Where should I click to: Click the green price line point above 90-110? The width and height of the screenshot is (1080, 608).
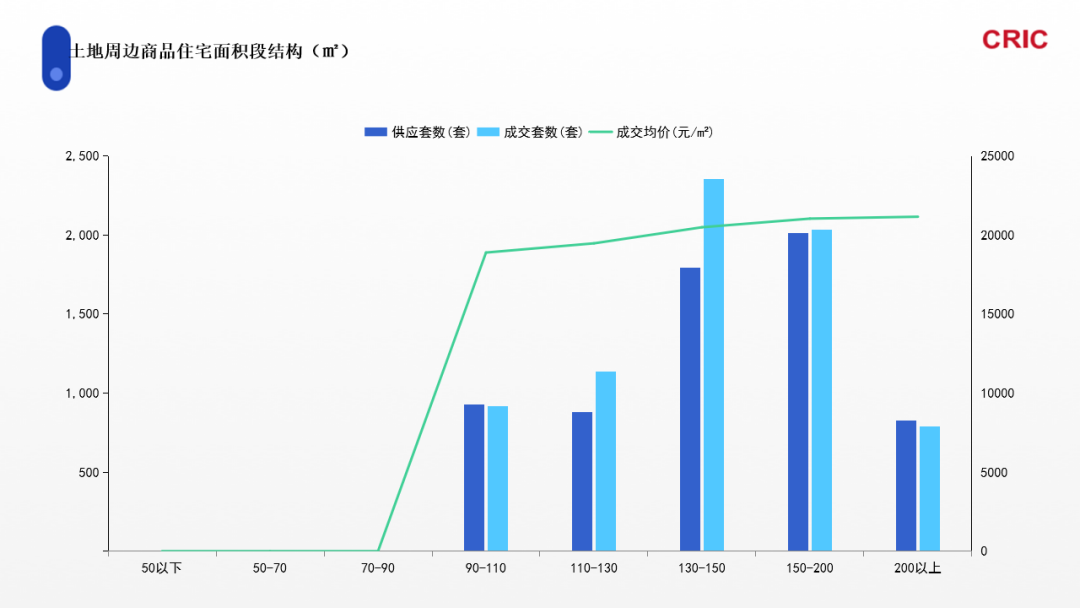pos(486,252)
